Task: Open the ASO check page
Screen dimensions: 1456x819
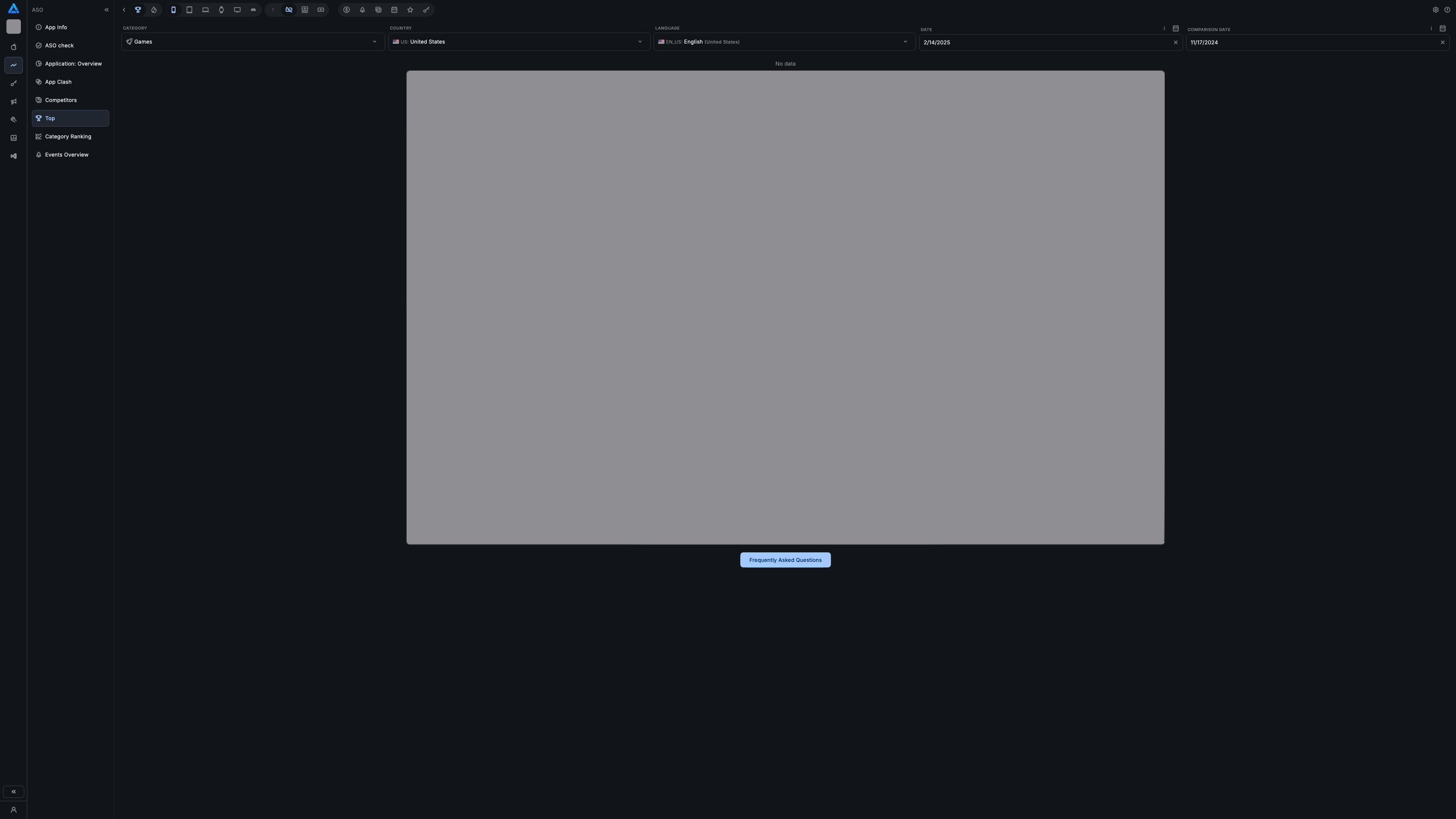Action: 58,45
